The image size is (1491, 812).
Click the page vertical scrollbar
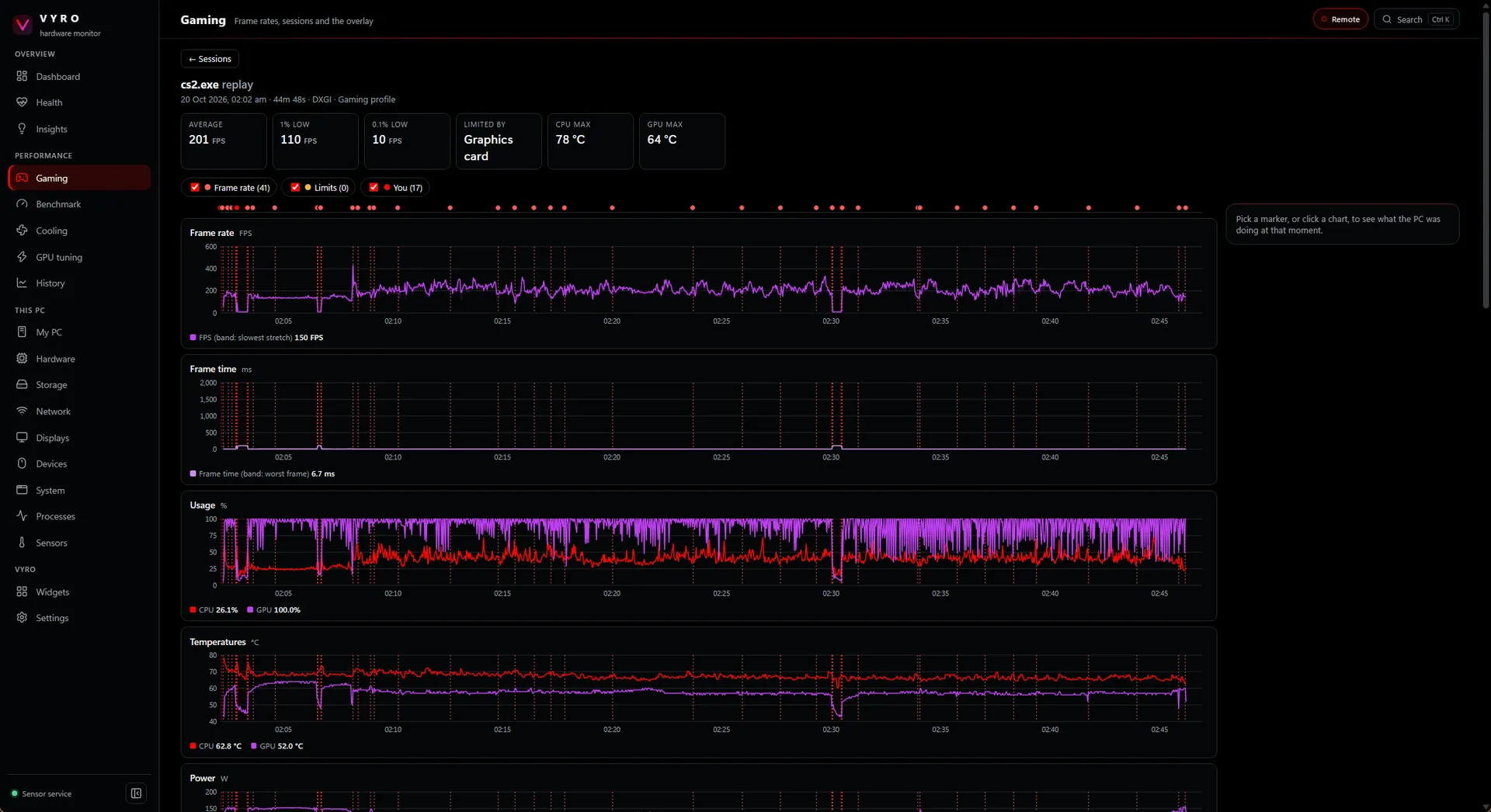(1486, 159)
